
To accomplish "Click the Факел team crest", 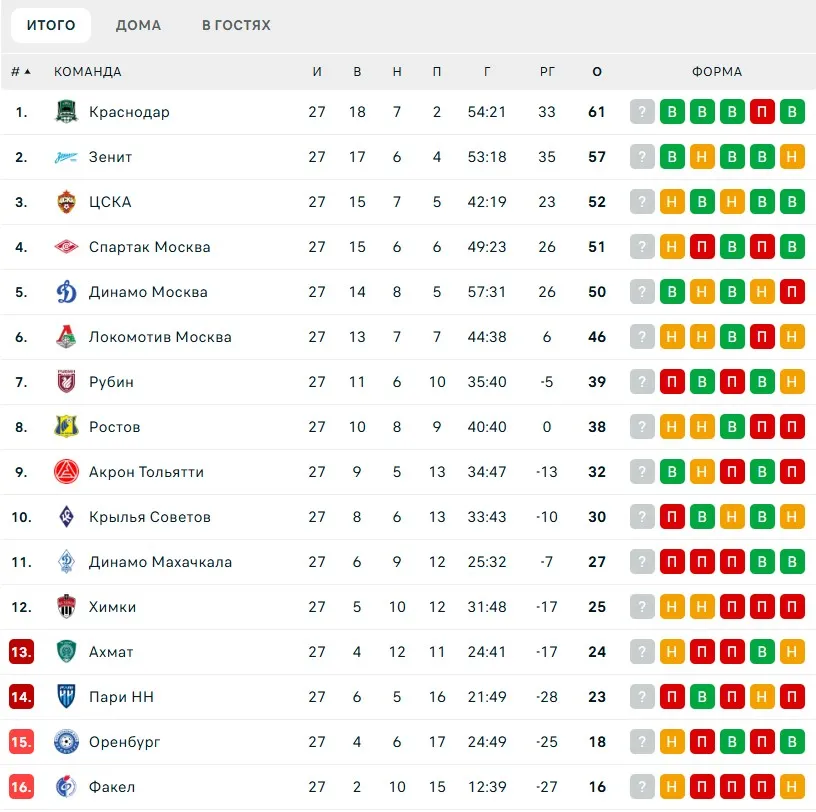I will coord(66,787).
